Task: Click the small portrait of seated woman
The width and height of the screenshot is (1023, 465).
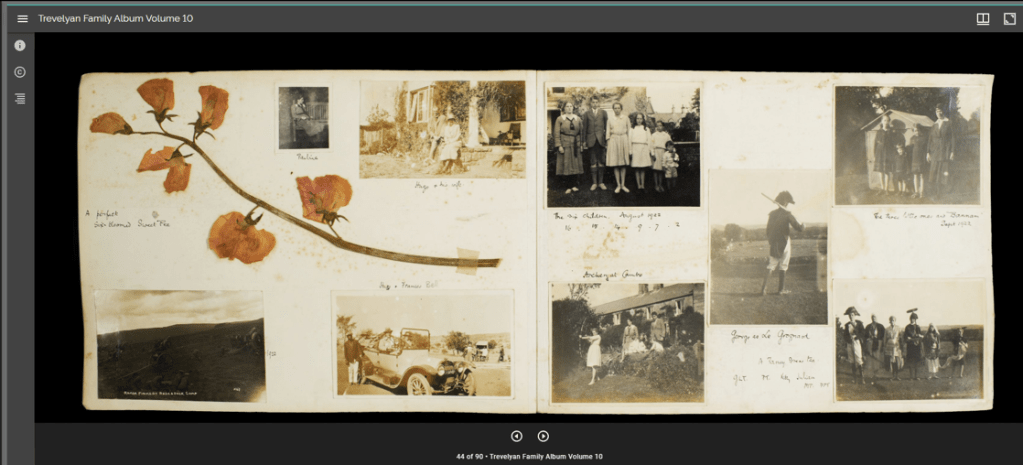Action: (x=303, y=117)
